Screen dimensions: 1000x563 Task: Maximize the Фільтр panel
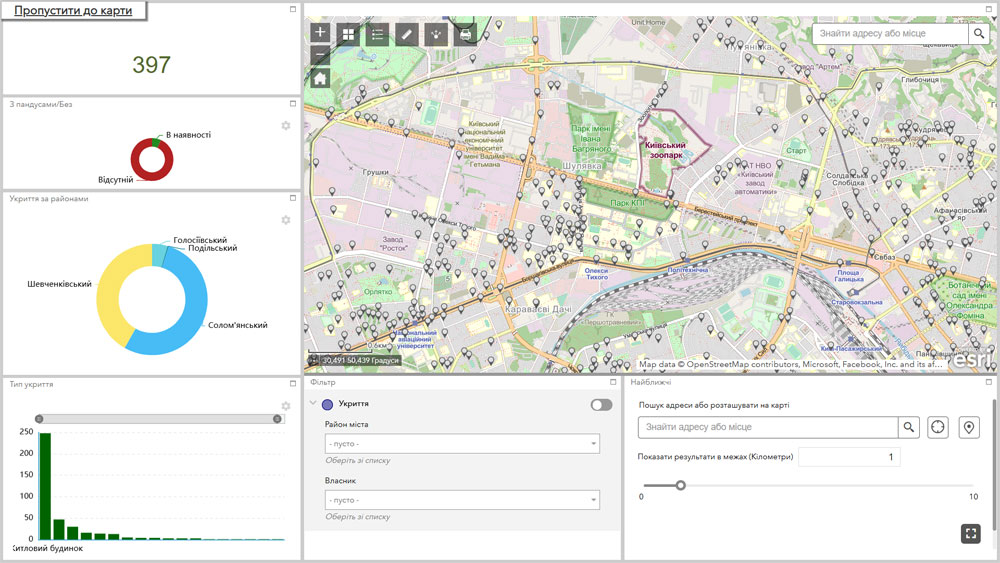(x=614, y=382)
